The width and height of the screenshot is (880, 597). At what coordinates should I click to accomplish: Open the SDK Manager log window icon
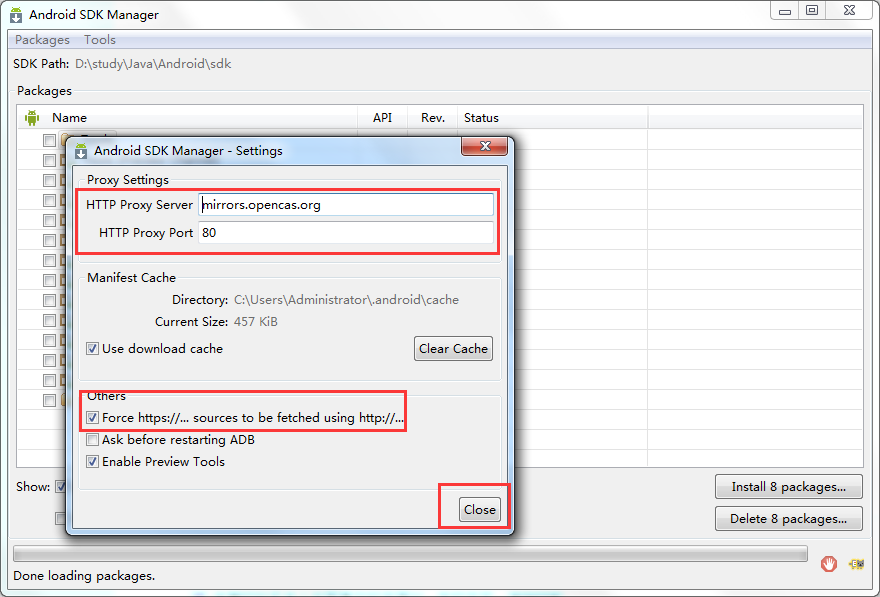(x=857, y=564)
